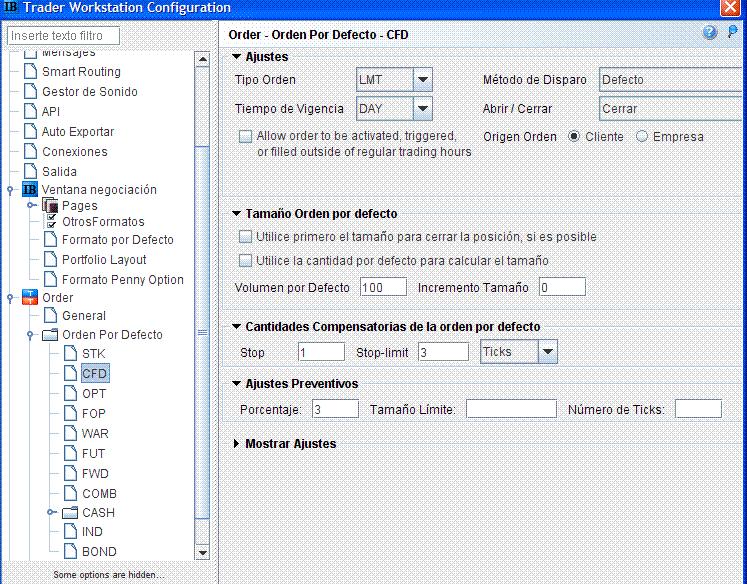The width and height of the screenshot is (747, 584).
Task: Collapse the Ajustes Preventivos section
Action: [236, 383]
